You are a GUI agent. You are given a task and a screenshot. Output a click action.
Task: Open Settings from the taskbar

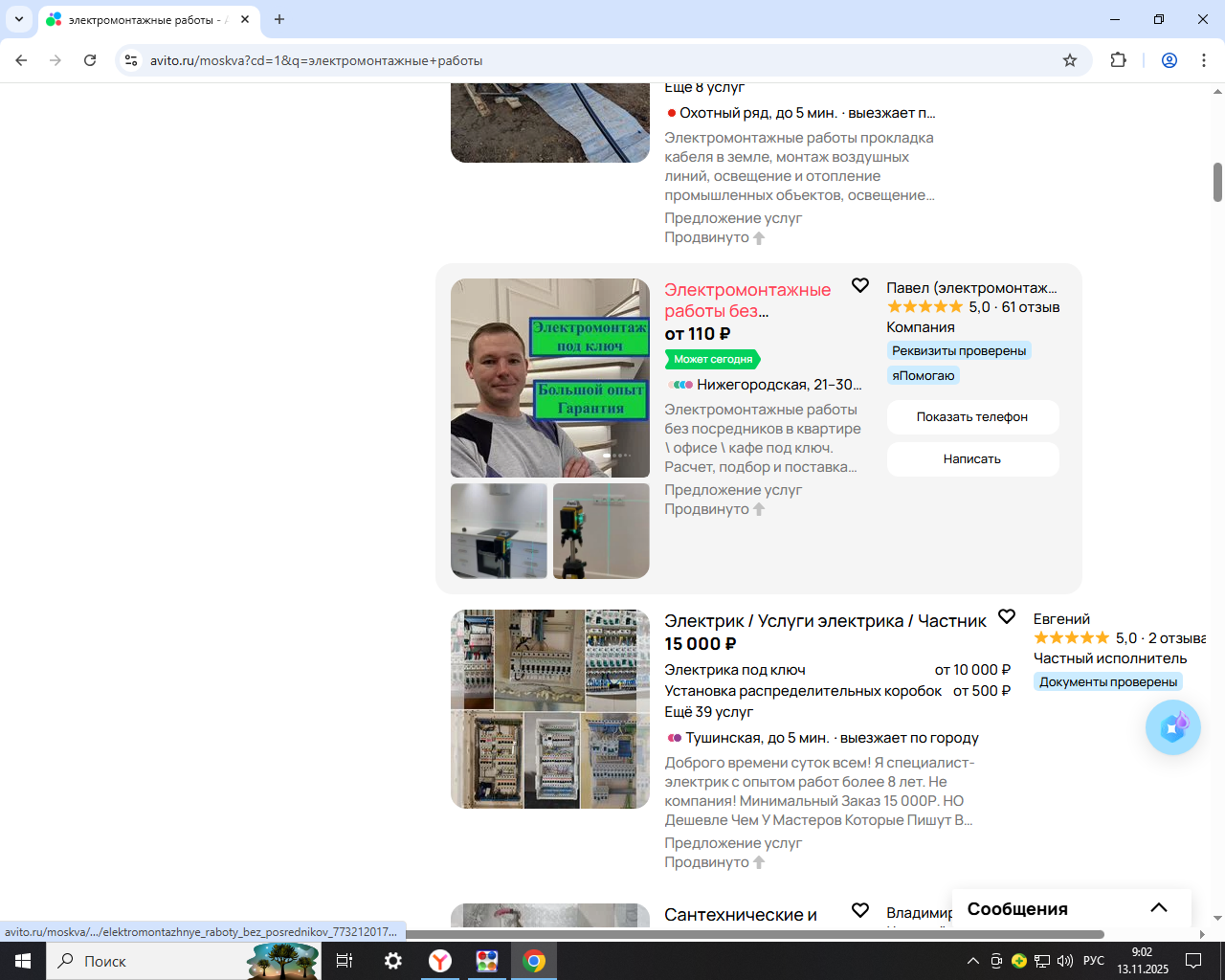point(393,961)
